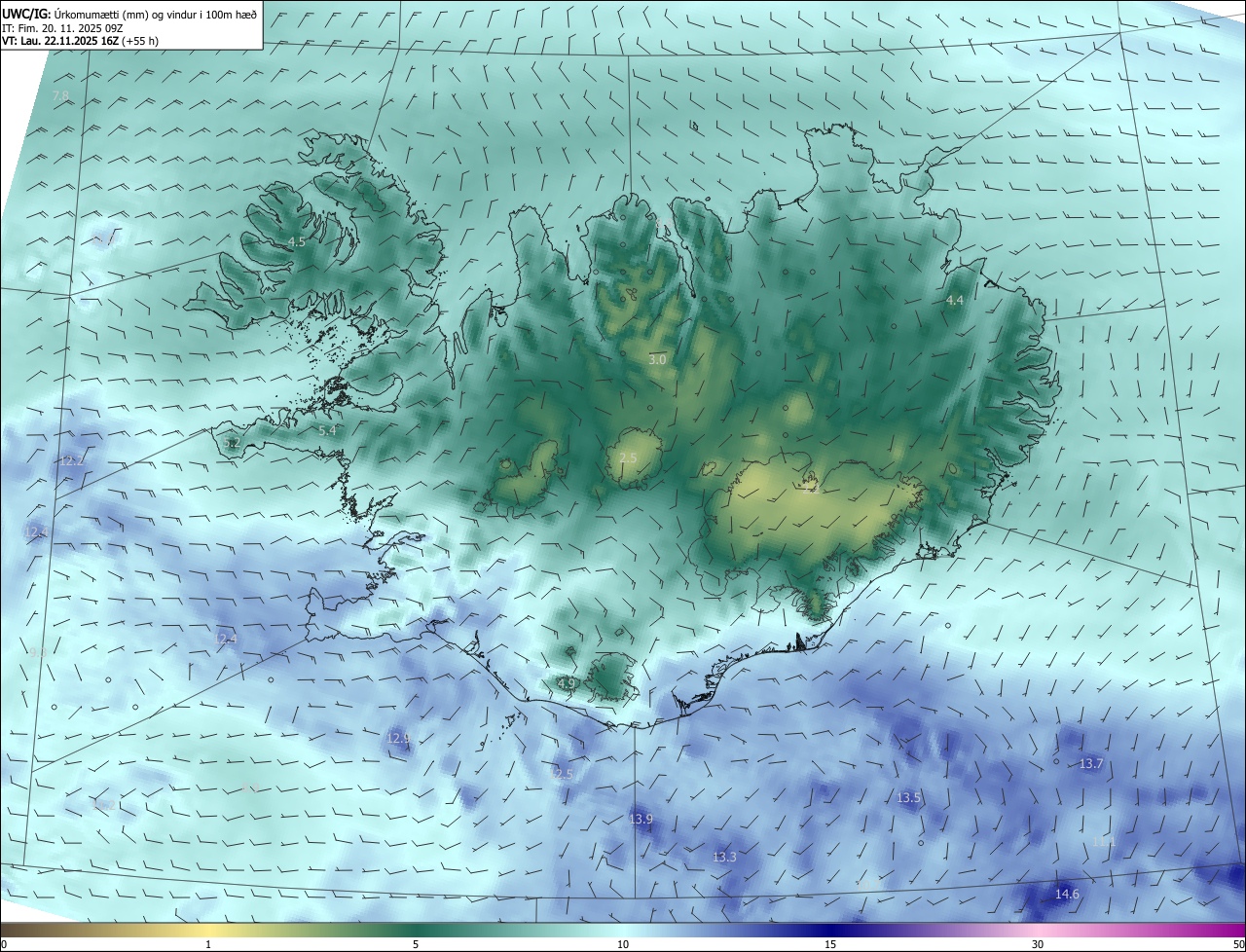The image size is (1246, 952).
Task: Click the 2.5 value on the central glacier
Action: coord(628,458)
